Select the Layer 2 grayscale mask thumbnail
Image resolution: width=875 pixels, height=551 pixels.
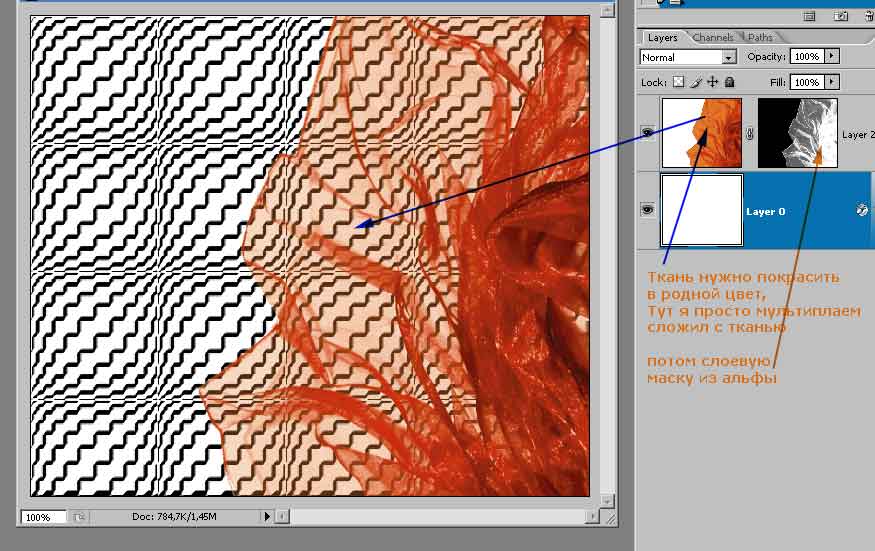[x=797, y=133]
